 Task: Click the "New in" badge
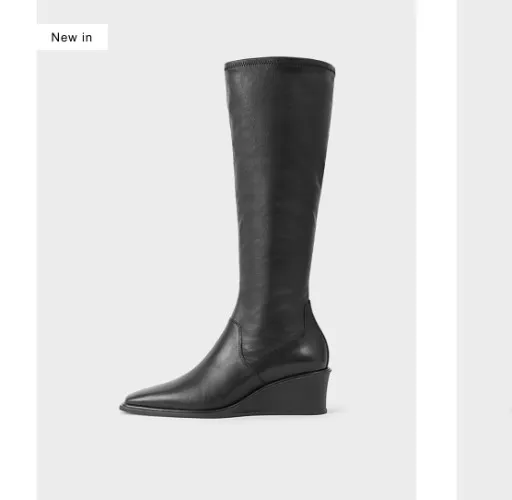(x=72, y=37)
